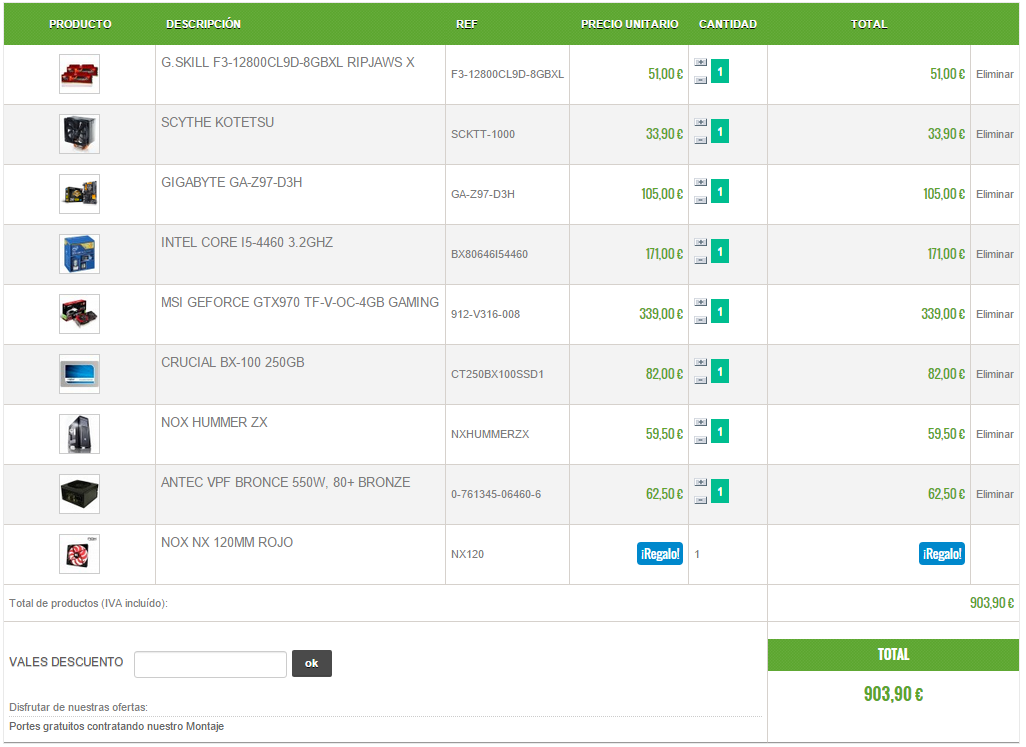Decrease quantity of Gigabyte GA-Z97-D3H
Viewport: 1026px width, 747px height.
click(x=701, y=200)
